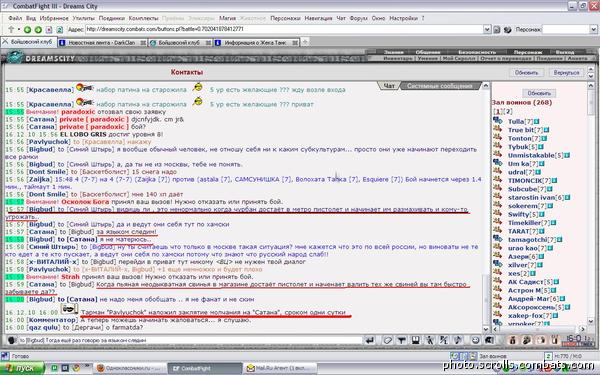Click username Tybuk[5] in the list
This screenshot has height=375, width=600.
[522, 147]
